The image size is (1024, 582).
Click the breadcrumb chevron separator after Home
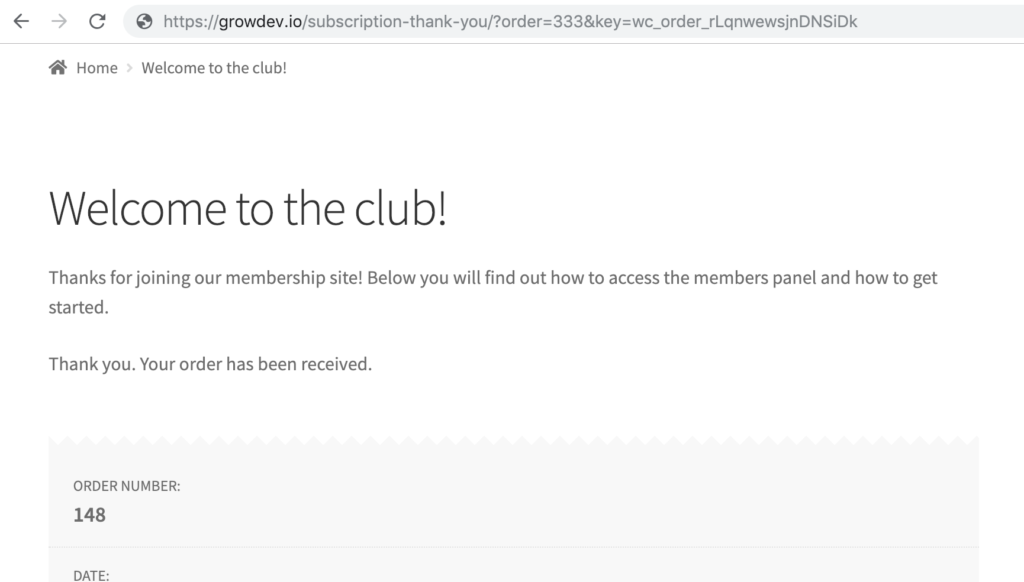click(x=129, y=68)
